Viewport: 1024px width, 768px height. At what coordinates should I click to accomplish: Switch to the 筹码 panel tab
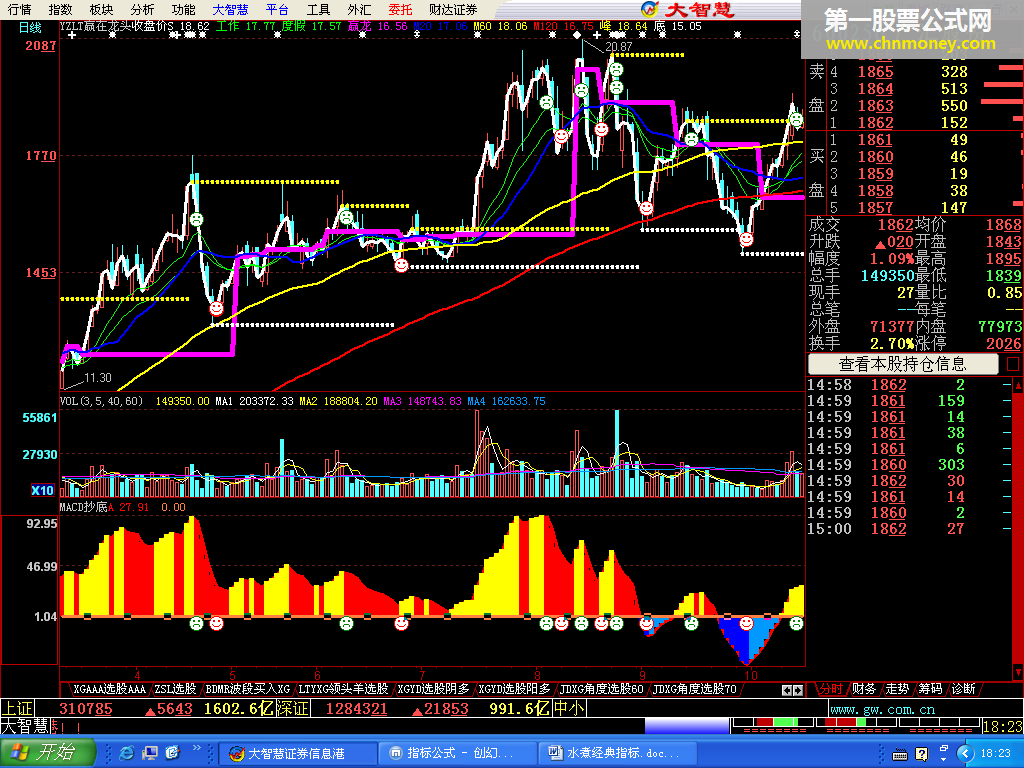coord(930,689)
